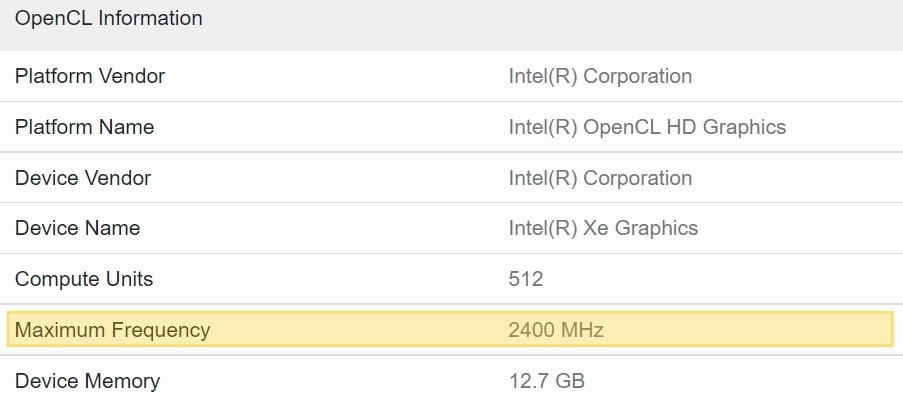Select the Compute Units label
This screenshot has width=903, height=398.
click(84, 279)
